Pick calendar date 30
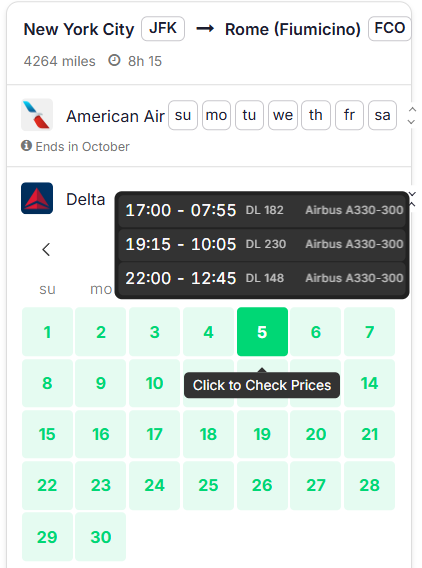The height and width of the screenshot is (568, 422). point(101,536)
